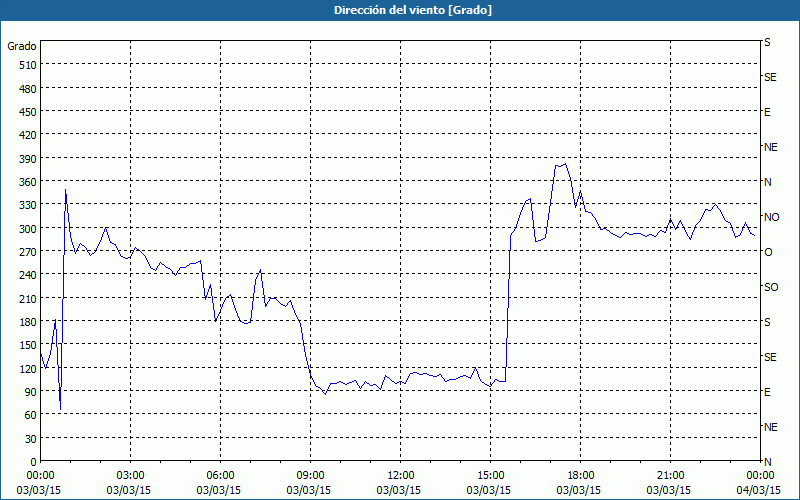Select the NO compass direction label
This screenshot has width=800, height=500.
tap(771, 217)
